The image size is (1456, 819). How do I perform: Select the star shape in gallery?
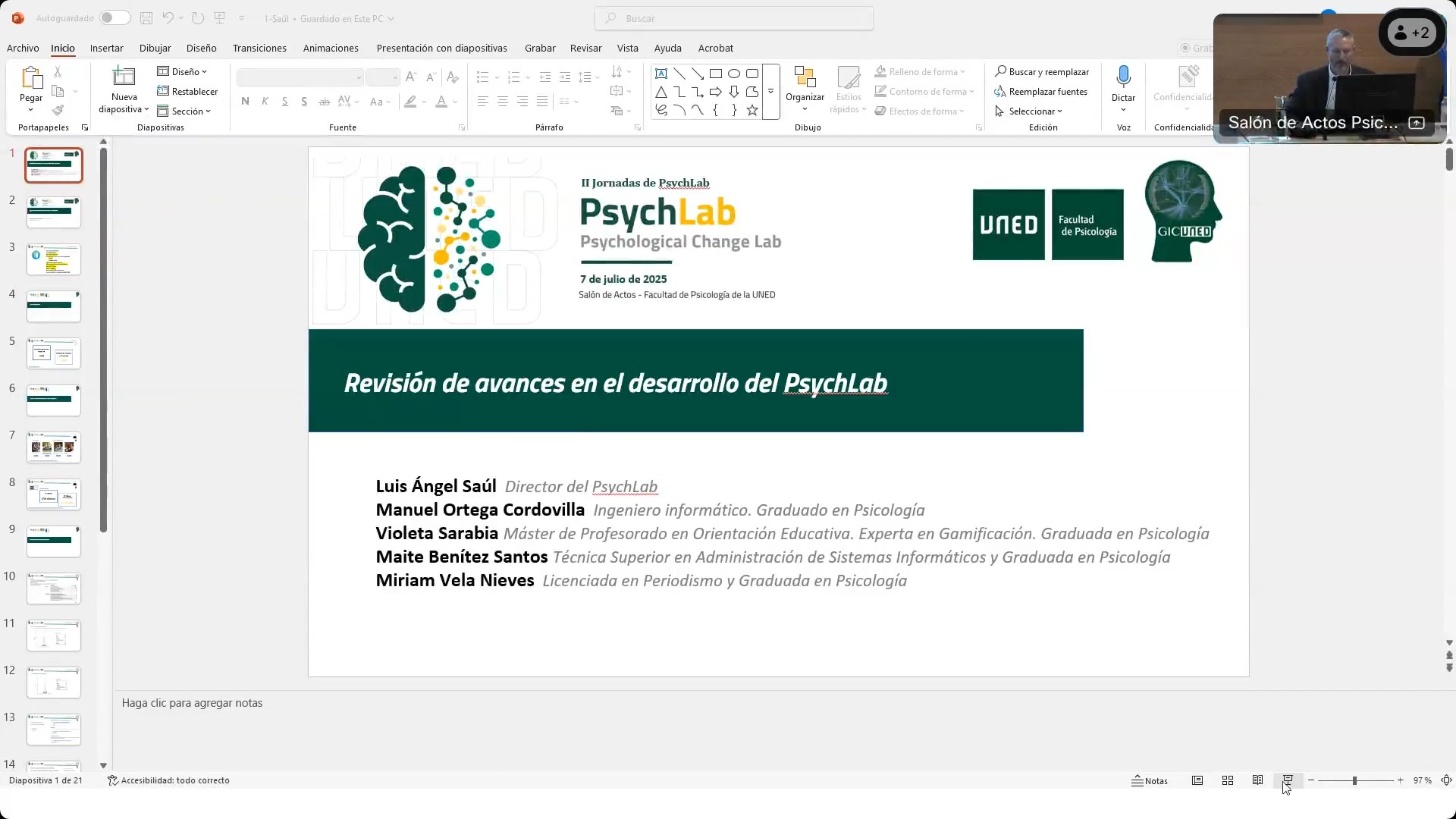coord(752,111)
